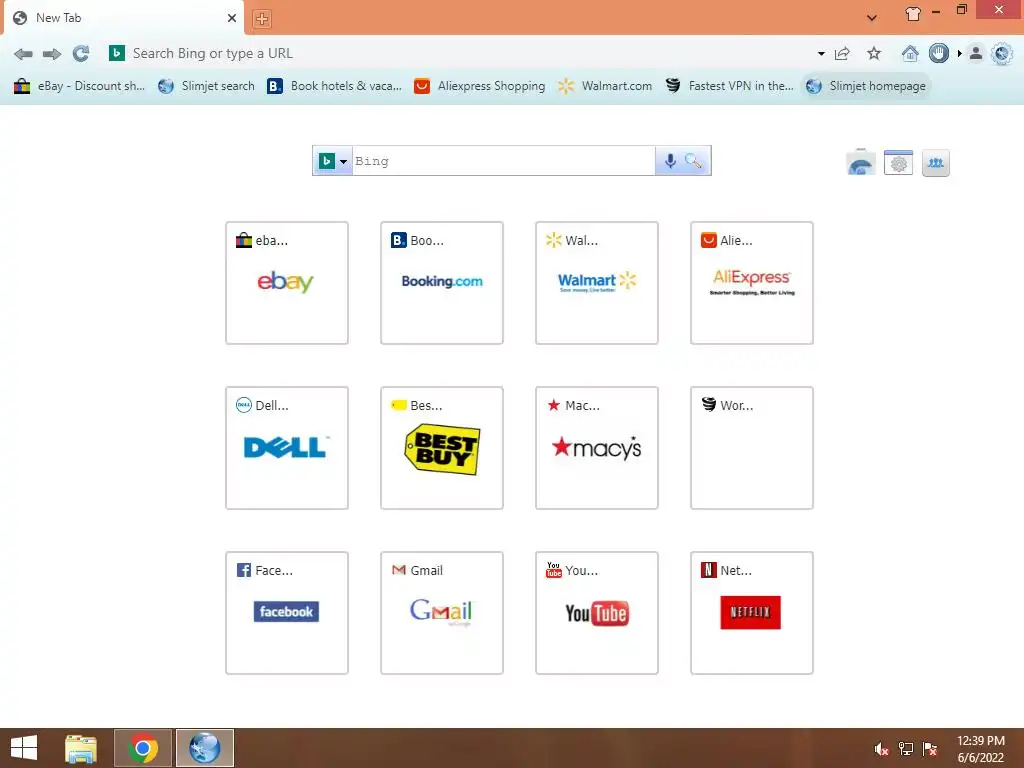Viewport: 1024px width, 768px height.
Task: Reload the page with refresh icon
Action: pyautogui.click(x=81, y=54)
